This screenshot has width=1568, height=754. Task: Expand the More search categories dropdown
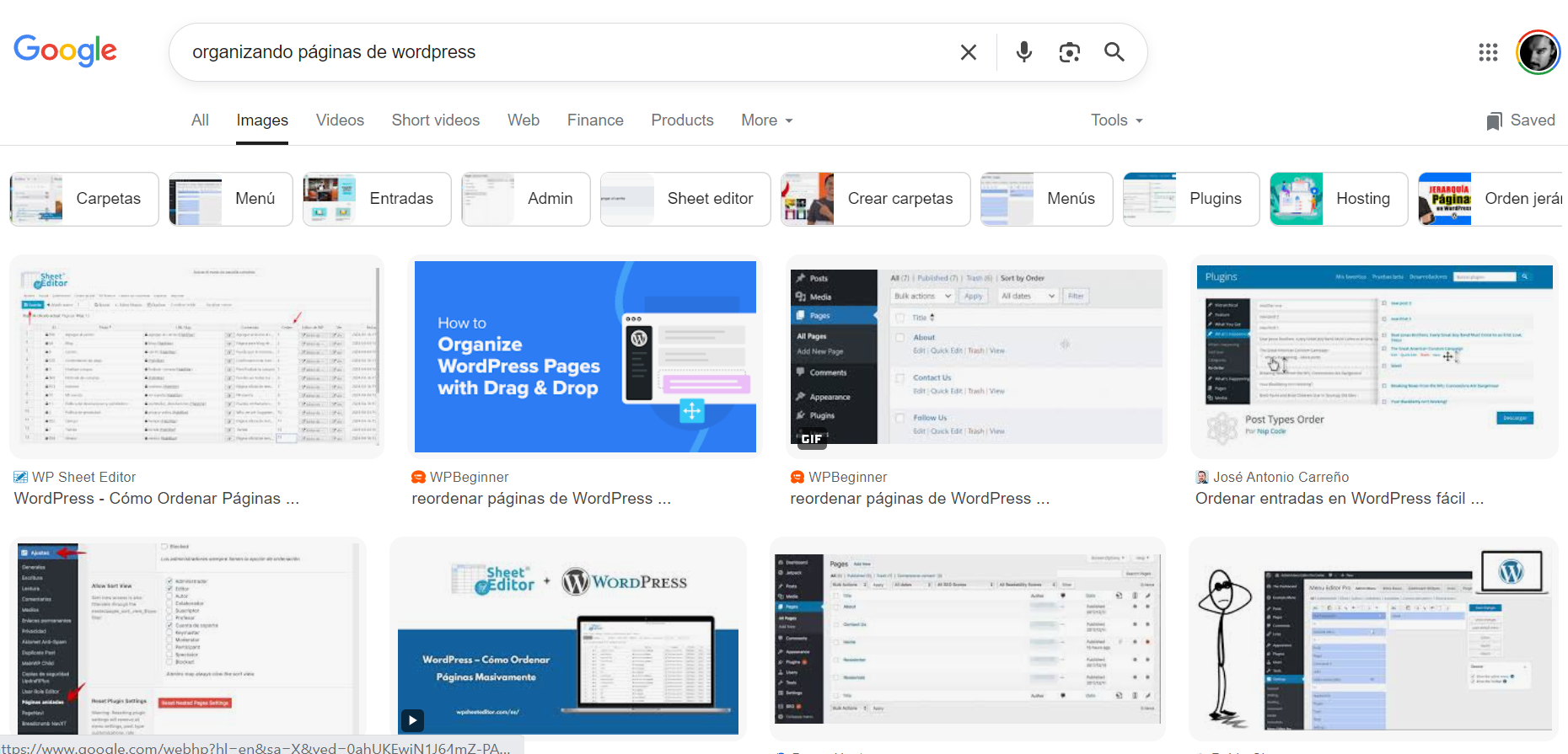pos(767,120)
